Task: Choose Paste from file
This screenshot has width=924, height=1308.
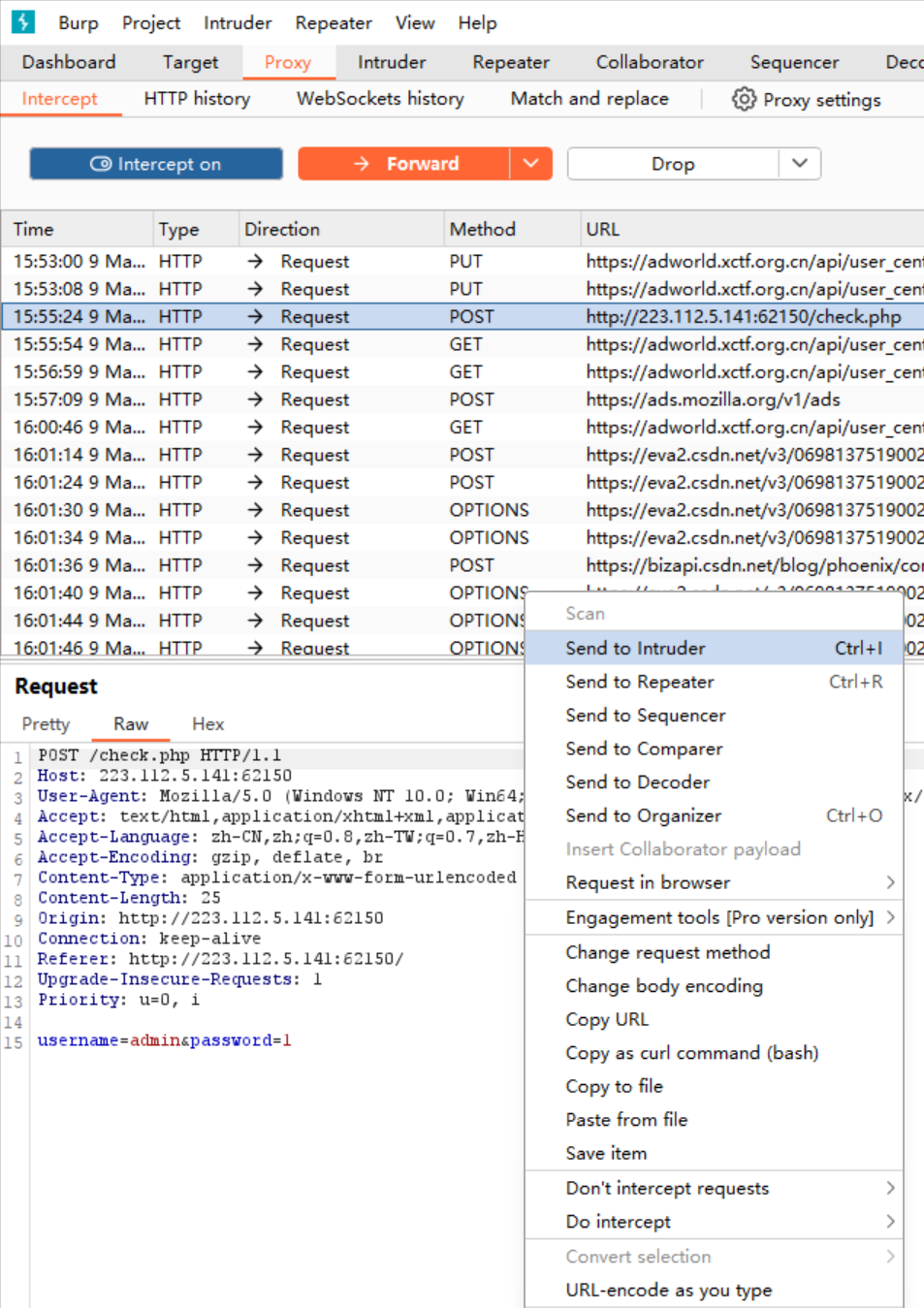Action: 714,1120
